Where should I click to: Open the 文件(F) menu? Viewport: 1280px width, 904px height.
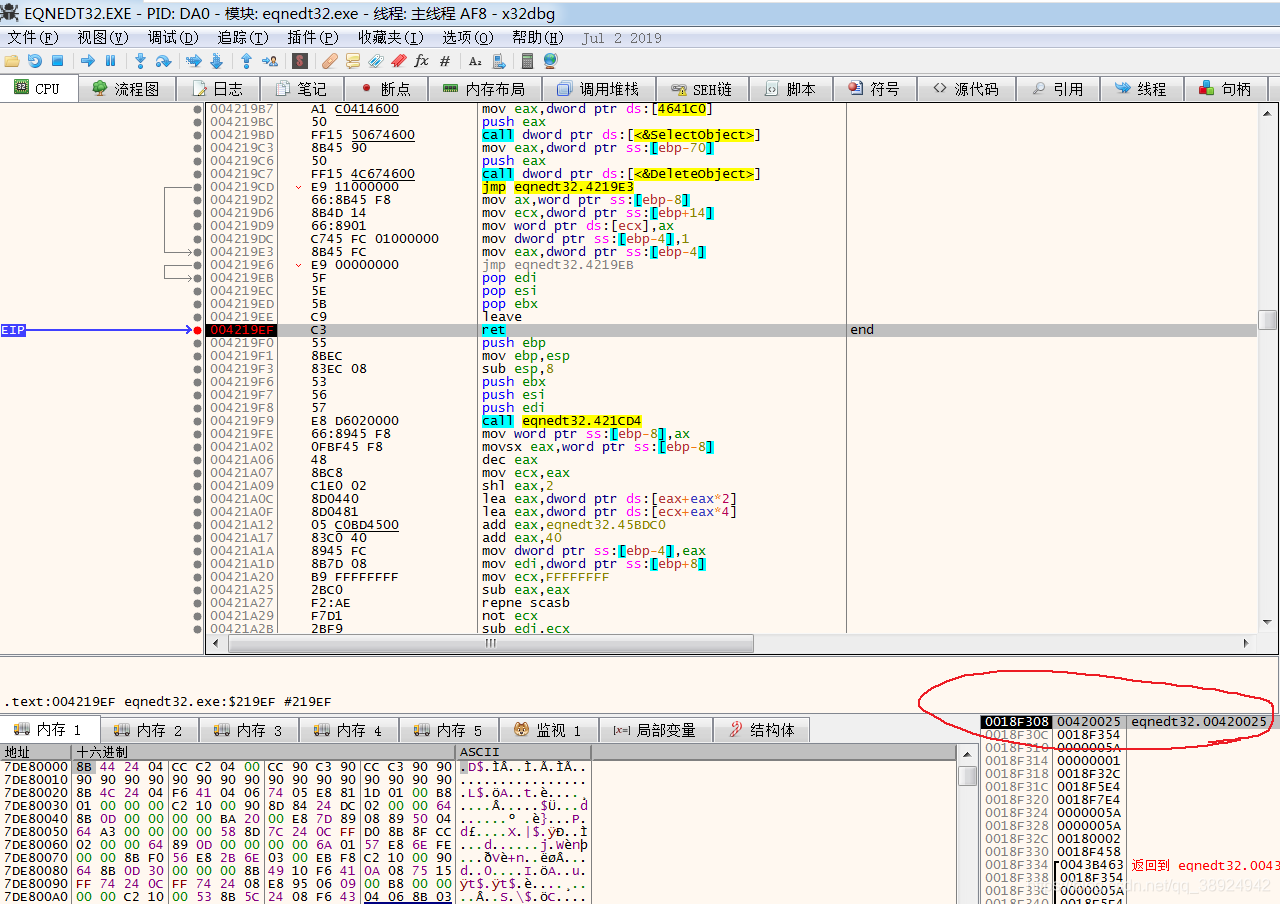(33, 37)
